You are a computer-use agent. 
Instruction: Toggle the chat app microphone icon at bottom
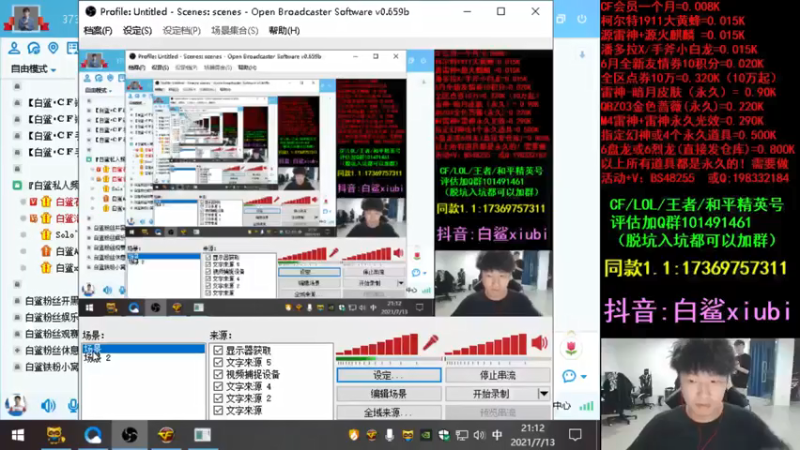(73, 406)
